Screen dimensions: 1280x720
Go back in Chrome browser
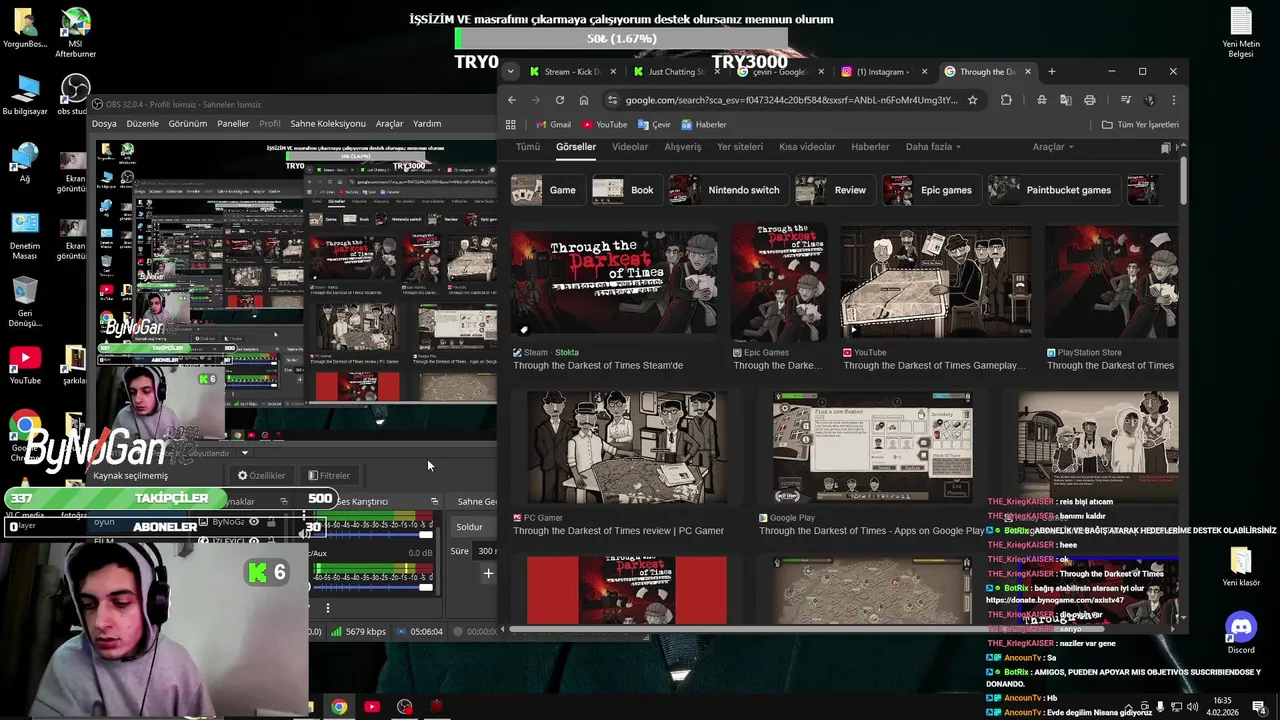512,100
